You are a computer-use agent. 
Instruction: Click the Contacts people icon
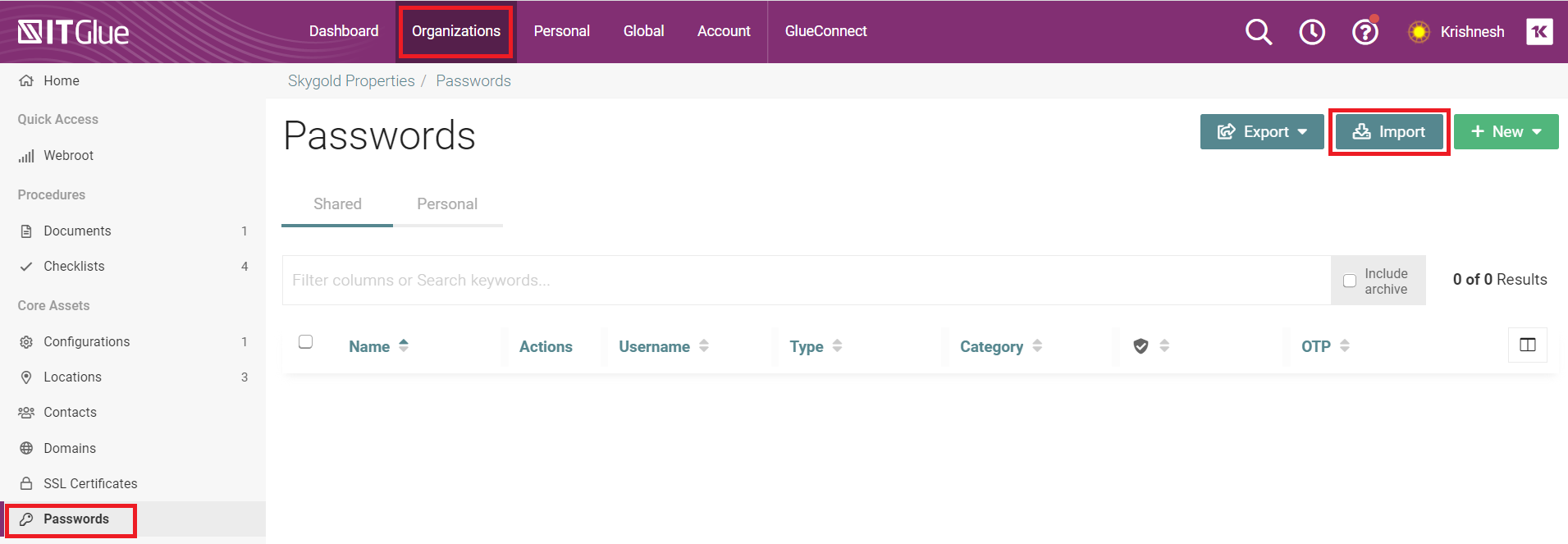[x=26, y=413]
